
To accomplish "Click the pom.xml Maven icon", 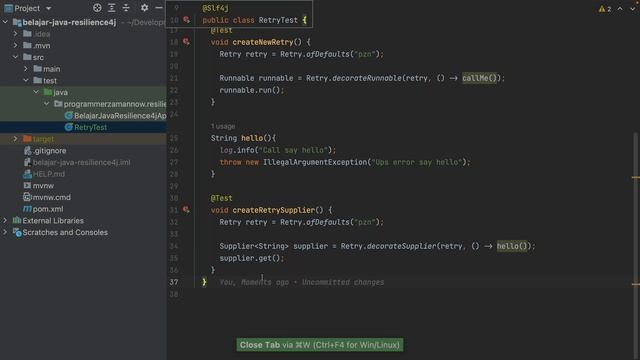I will [x=27, y=209].
